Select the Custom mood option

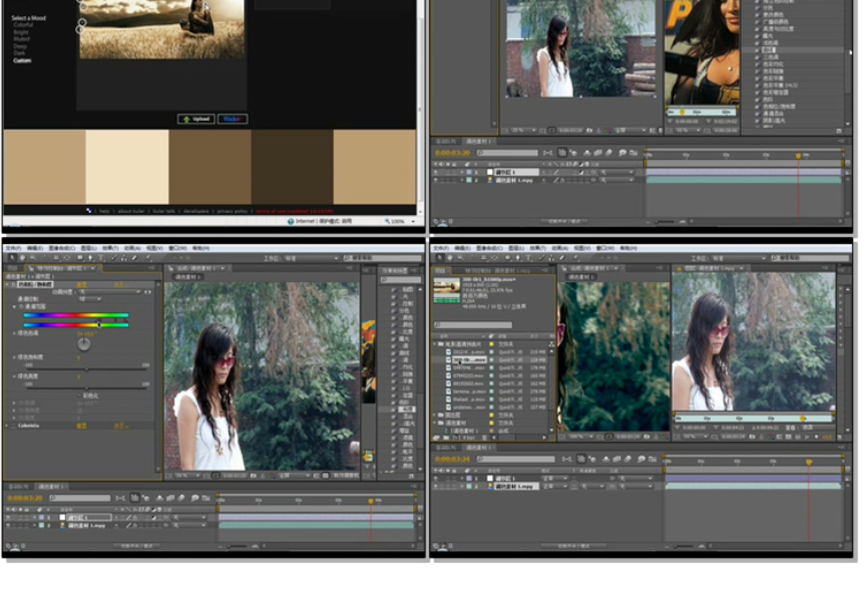[x=22, y=61]
